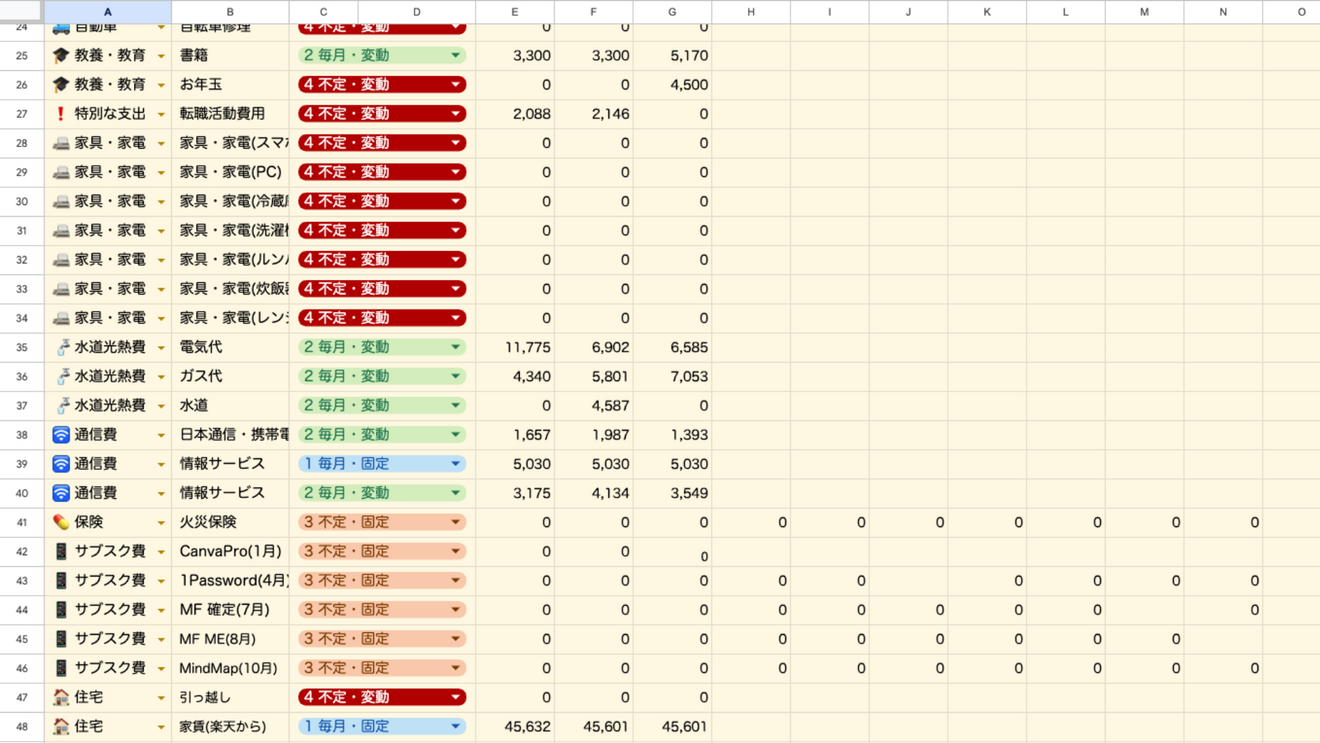Open the 1 毎月・固定 chip in 家賃 row
The image size is (1320, 743).
(x=382, y=726)
